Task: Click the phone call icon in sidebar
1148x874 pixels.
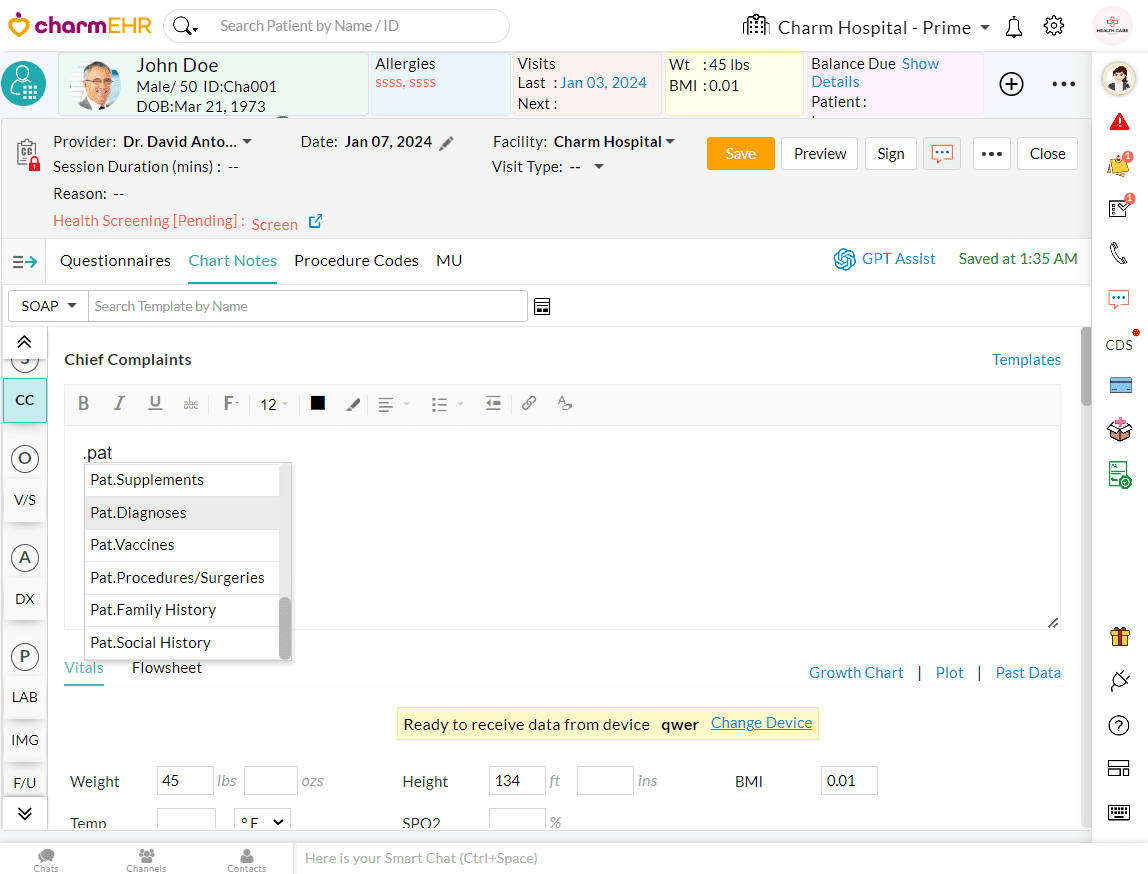Action: pyautogui.click(x=1119, y=253)
